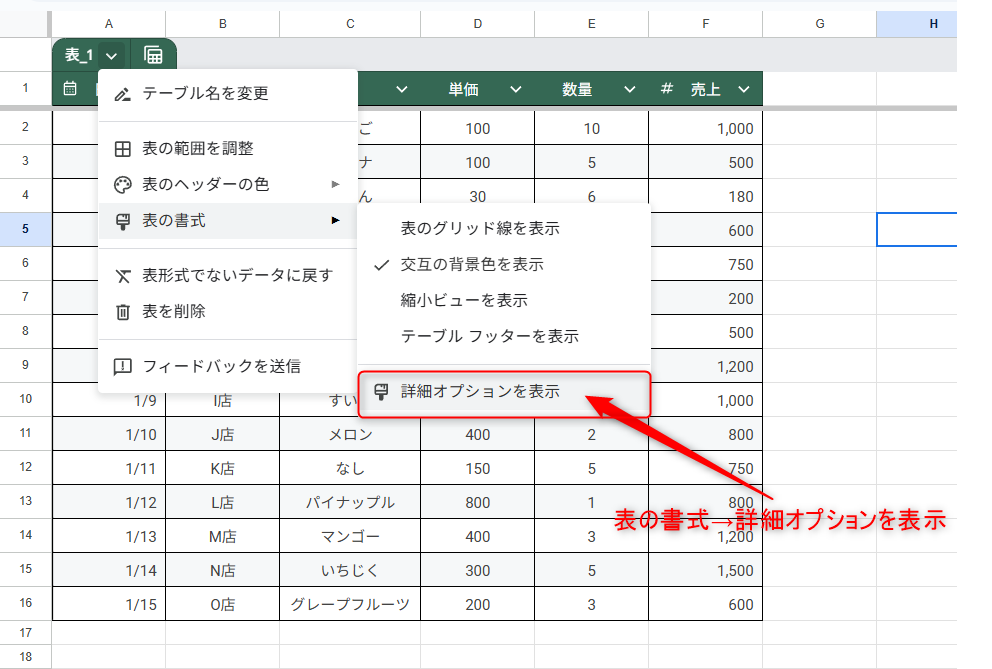The height and width of the screenshot is (669, 992).
Task: Select 縮小ビューを表示 from the submenu
Action: point(464,301)
